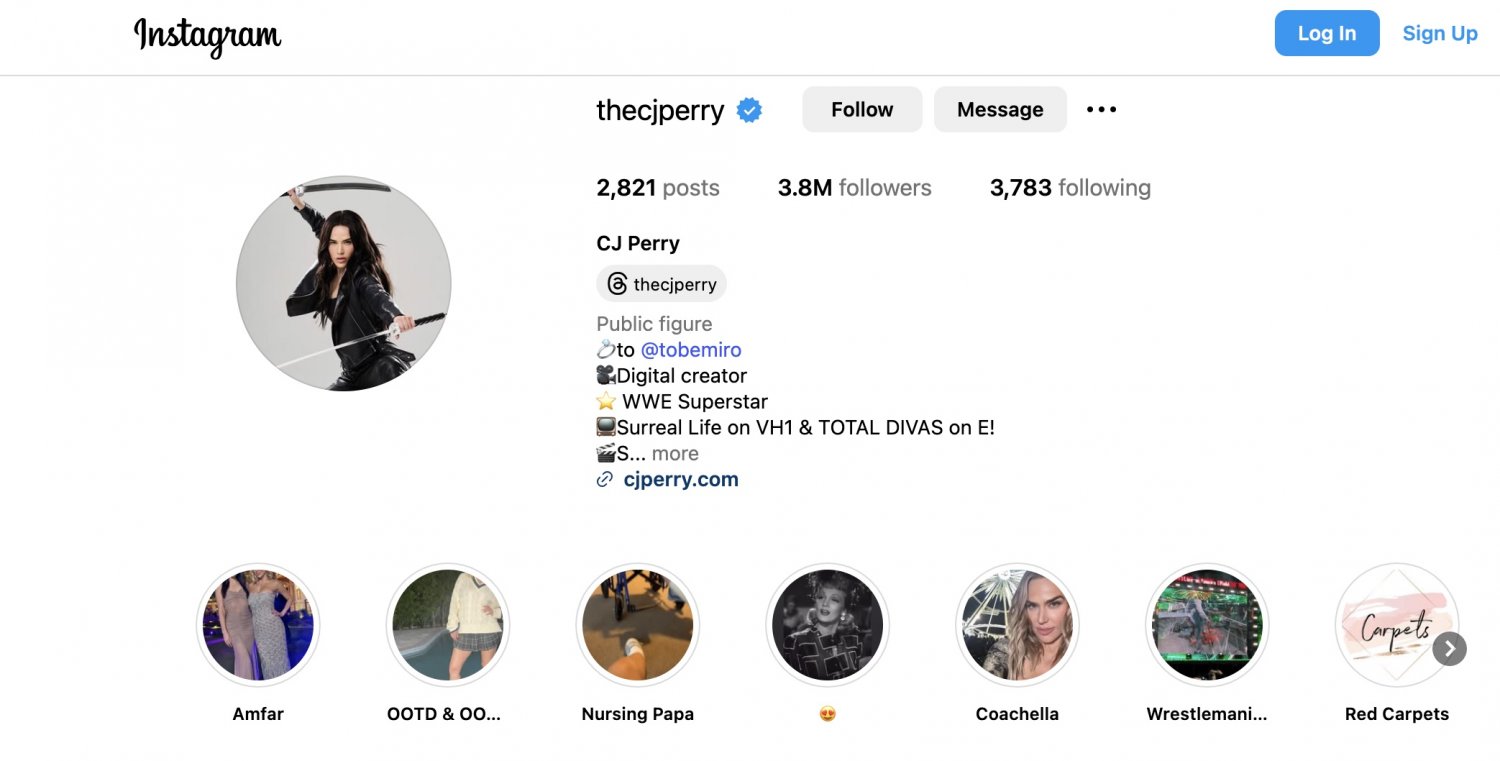
Task: Open the heart-eyes emoji highlight
Action: 828,625
